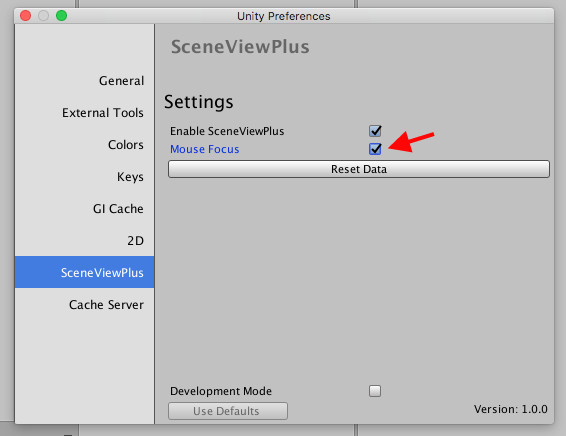
Task: Select the Colors preferences section
Action: (x=84, y=145)
